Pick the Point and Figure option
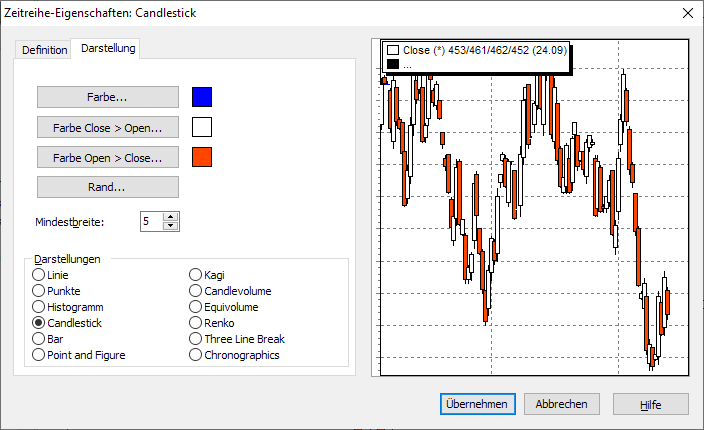 point(39,355)
